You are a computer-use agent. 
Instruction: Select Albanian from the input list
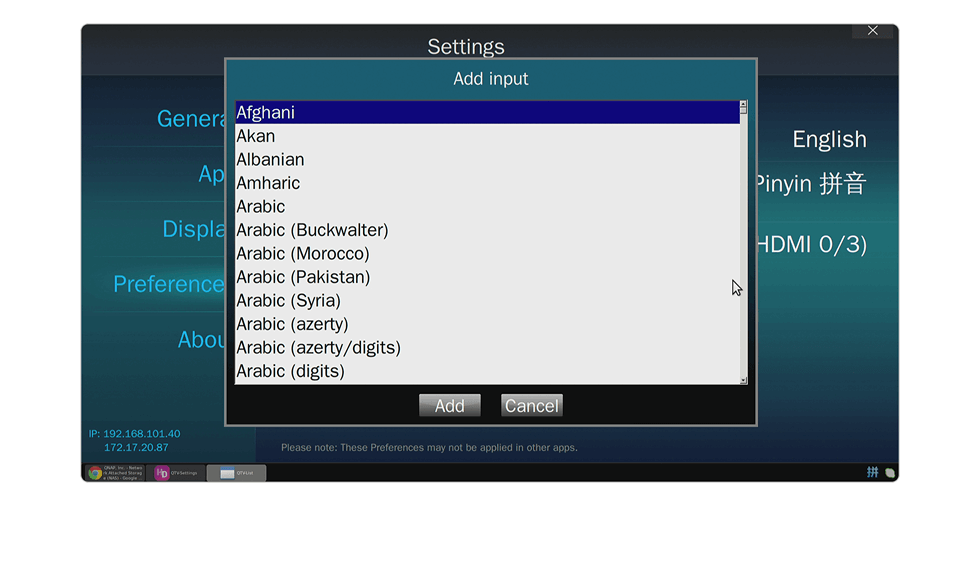270,159
